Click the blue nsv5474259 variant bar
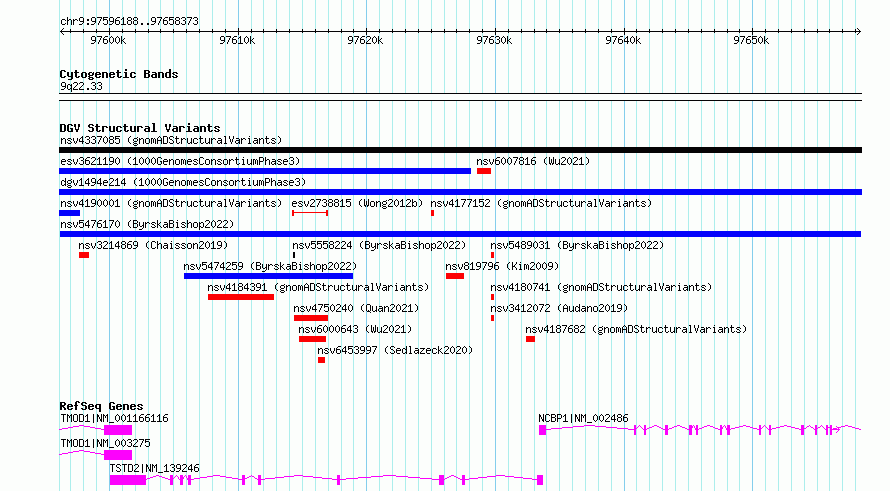 tap(268, 276)
